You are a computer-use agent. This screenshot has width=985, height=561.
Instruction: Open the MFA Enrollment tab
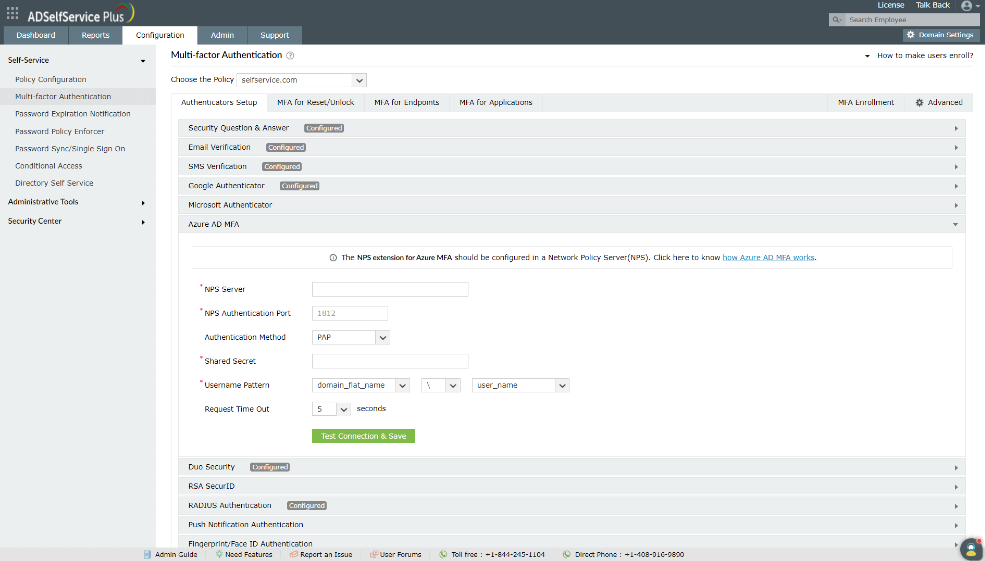(866, 102)
